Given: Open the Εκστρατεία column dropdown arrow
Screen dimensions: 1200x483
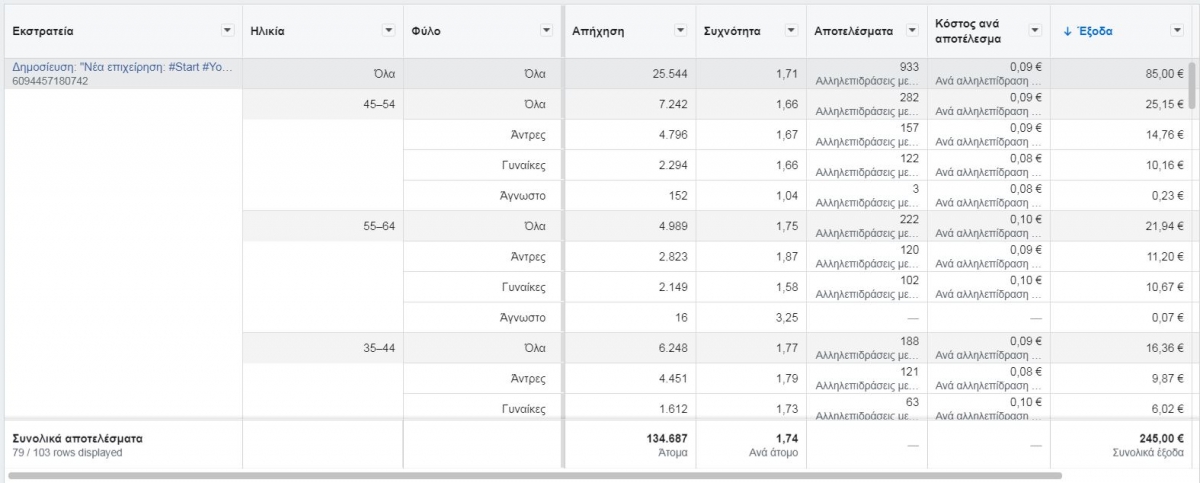Looking at the screenshot, I should pyautogui.click(x=227, y=31).
